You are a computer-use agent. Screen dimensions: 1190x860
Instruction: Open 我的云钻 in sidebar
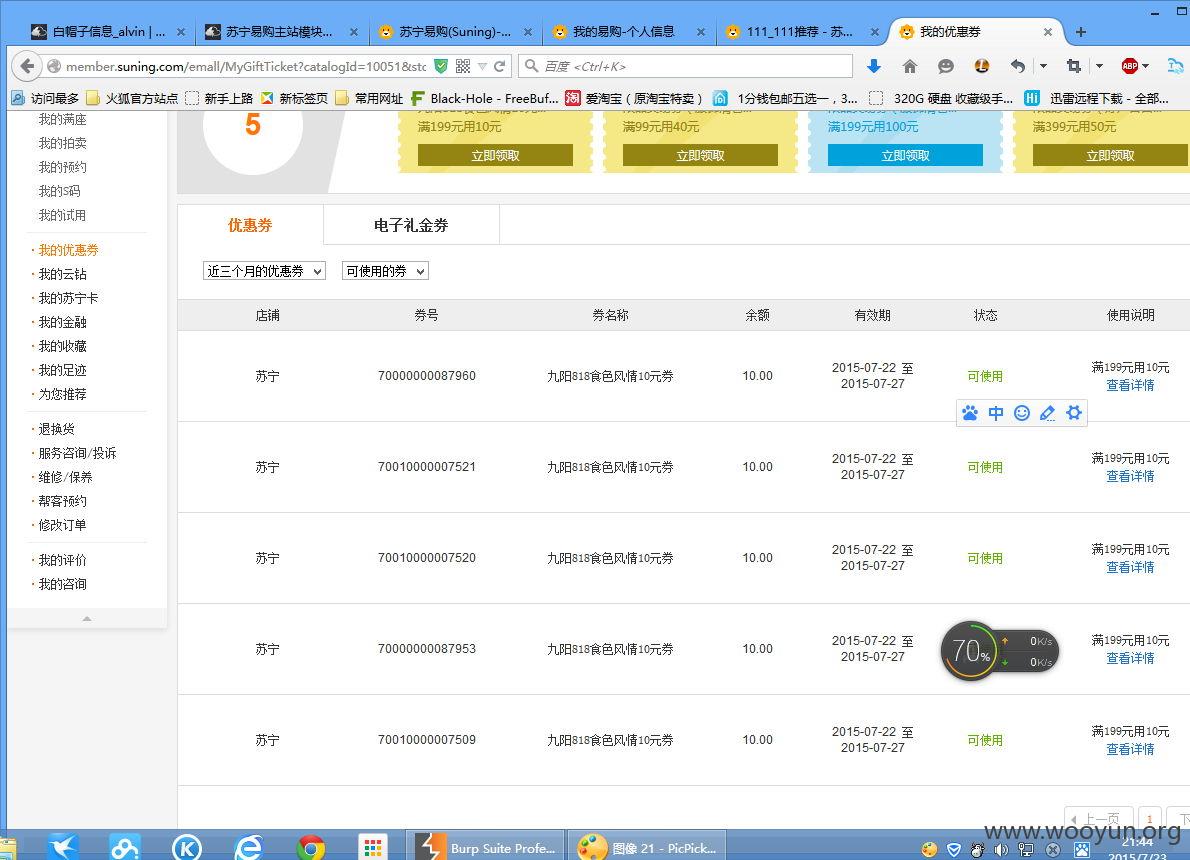tap(62, 274)
